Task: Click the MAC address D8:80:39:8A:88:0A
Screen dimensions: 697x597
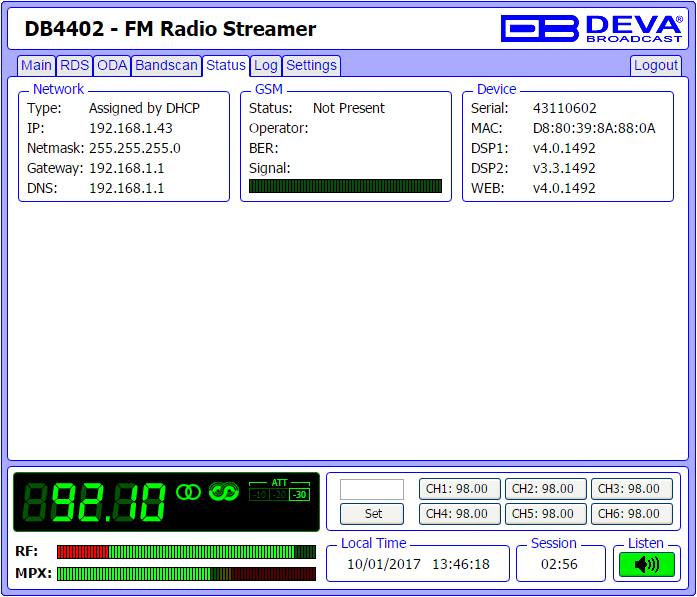Action: [x=594, y=128]
